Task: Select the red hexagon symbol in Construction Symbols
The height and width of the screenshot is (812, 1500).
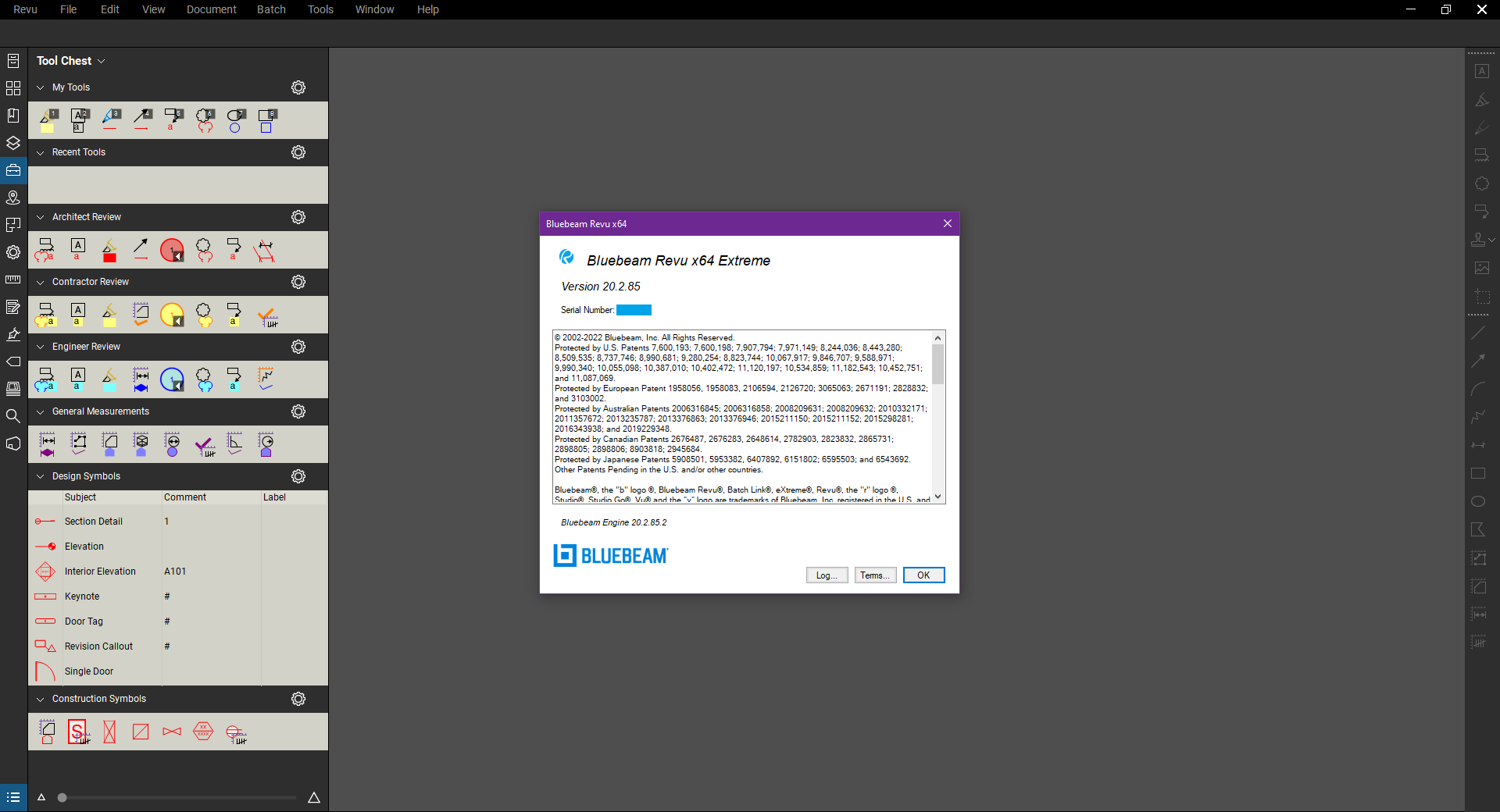Action: pyautogui.click(x=203, y=731)
